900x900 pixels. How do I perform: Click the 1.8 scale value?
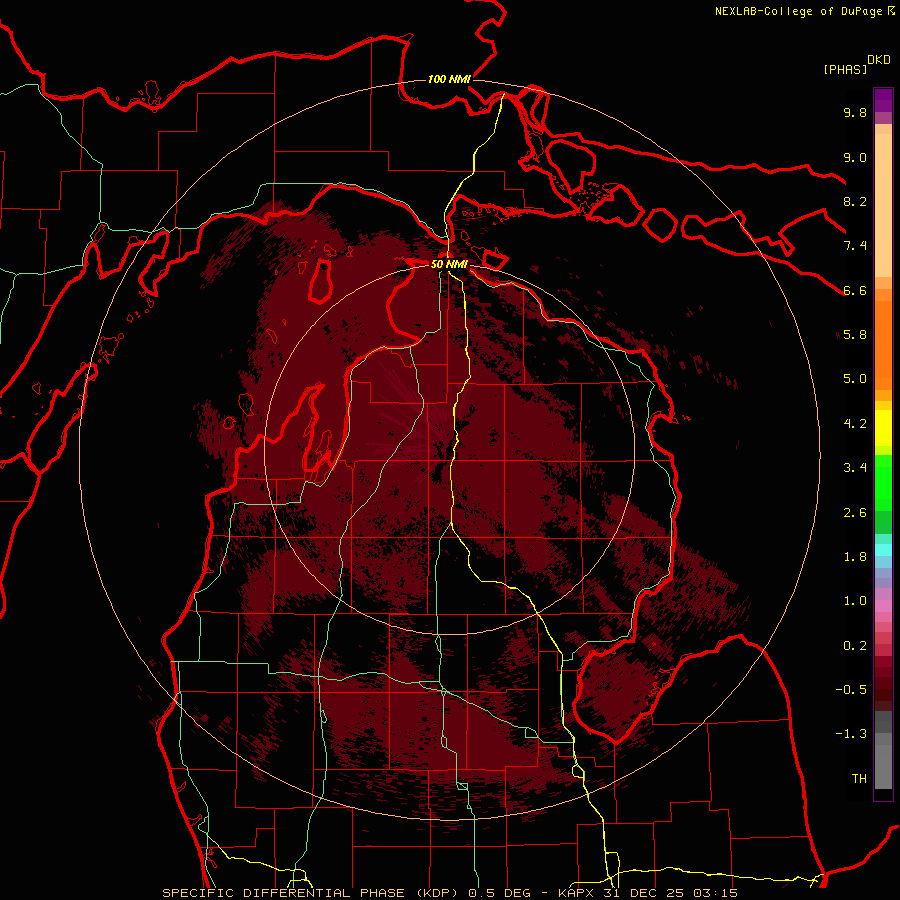coord(855,557)
